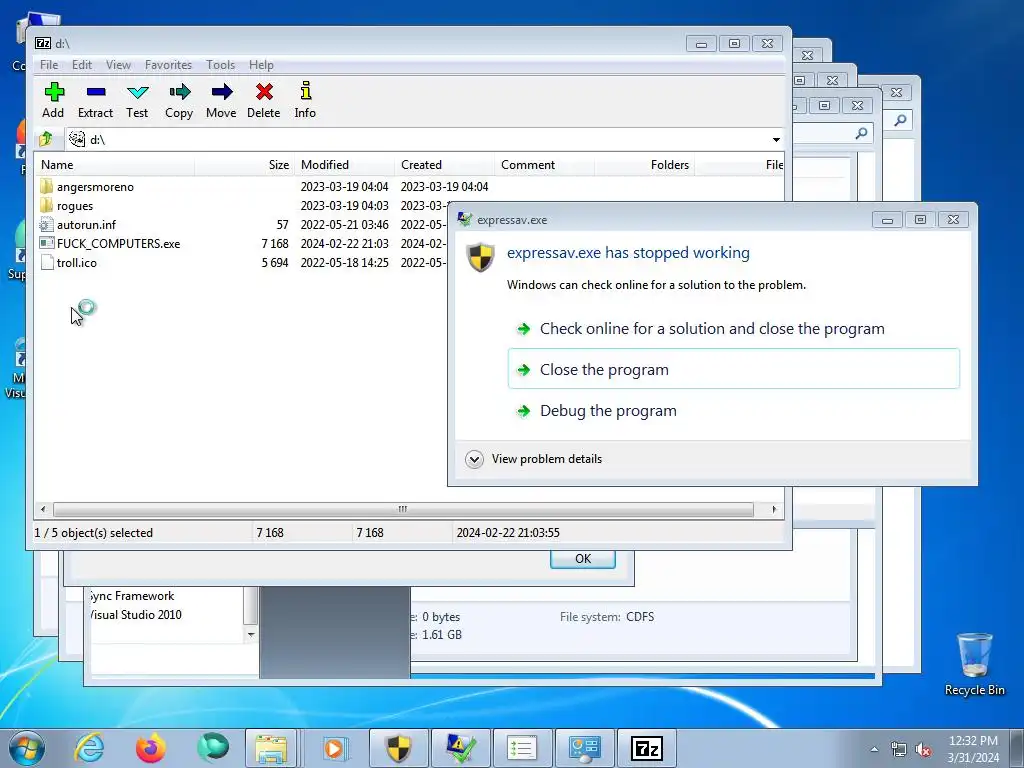The image size is (1024, 768).
Task: Expand View problem details
Action: [x=534, y=459]
